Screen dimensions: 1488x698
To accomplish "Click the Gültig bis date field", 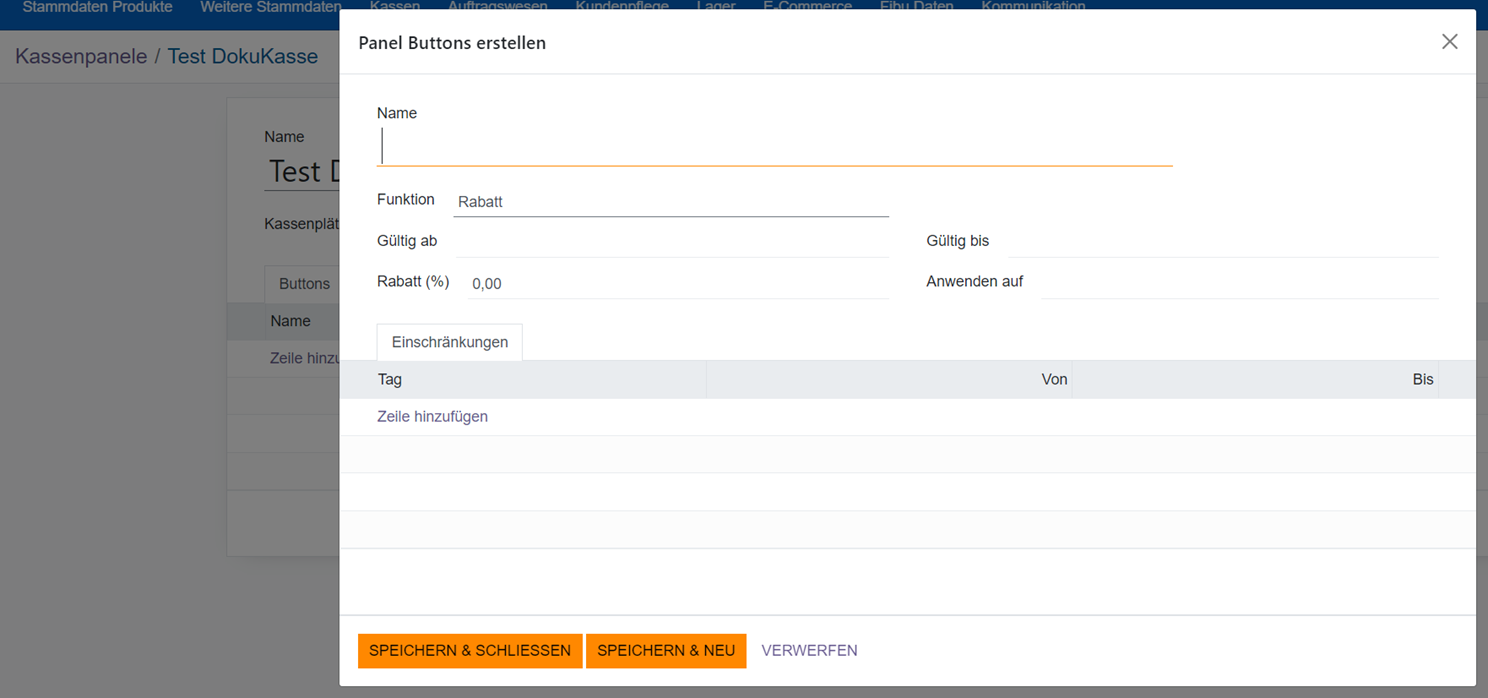I will (1222, 242).
